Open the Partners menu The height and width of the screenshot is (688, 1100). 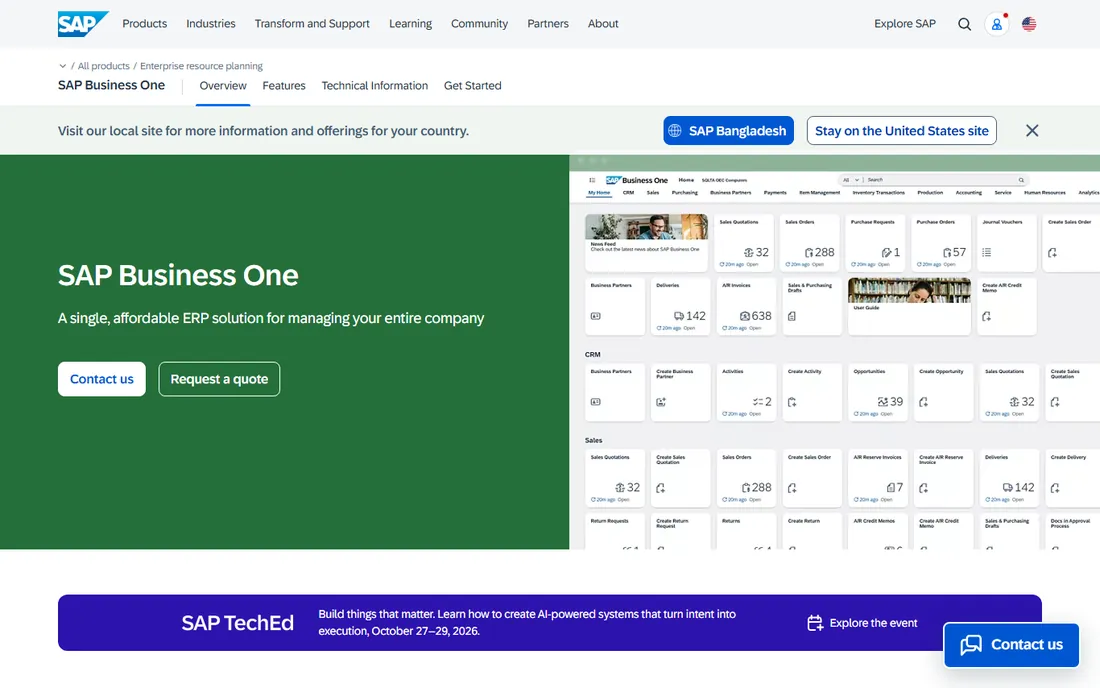[548, 24]
